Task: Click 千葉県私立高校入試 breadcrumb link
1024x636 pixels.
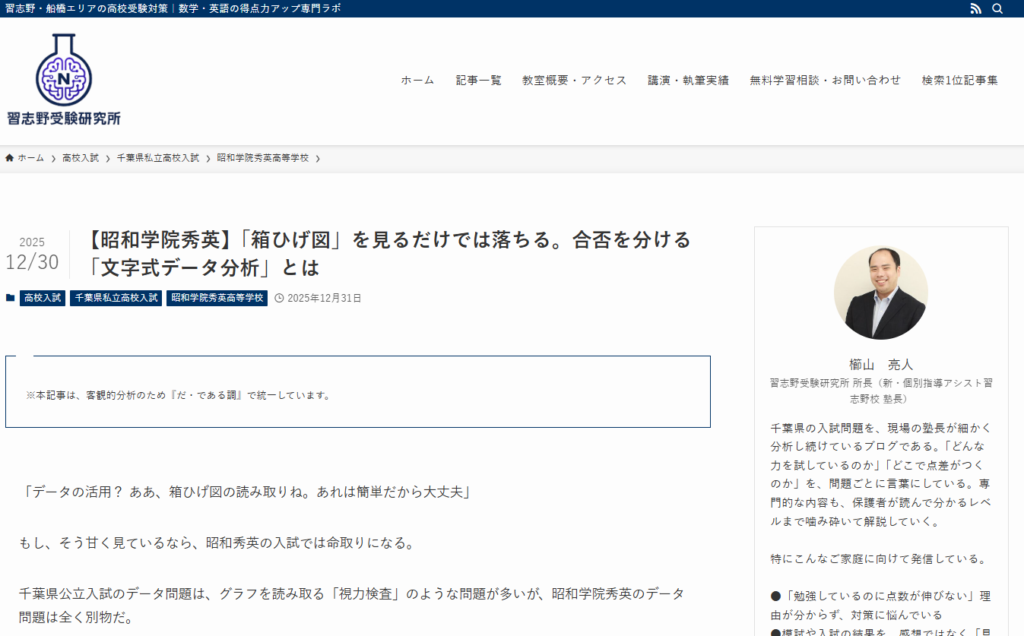Action: 158,158
